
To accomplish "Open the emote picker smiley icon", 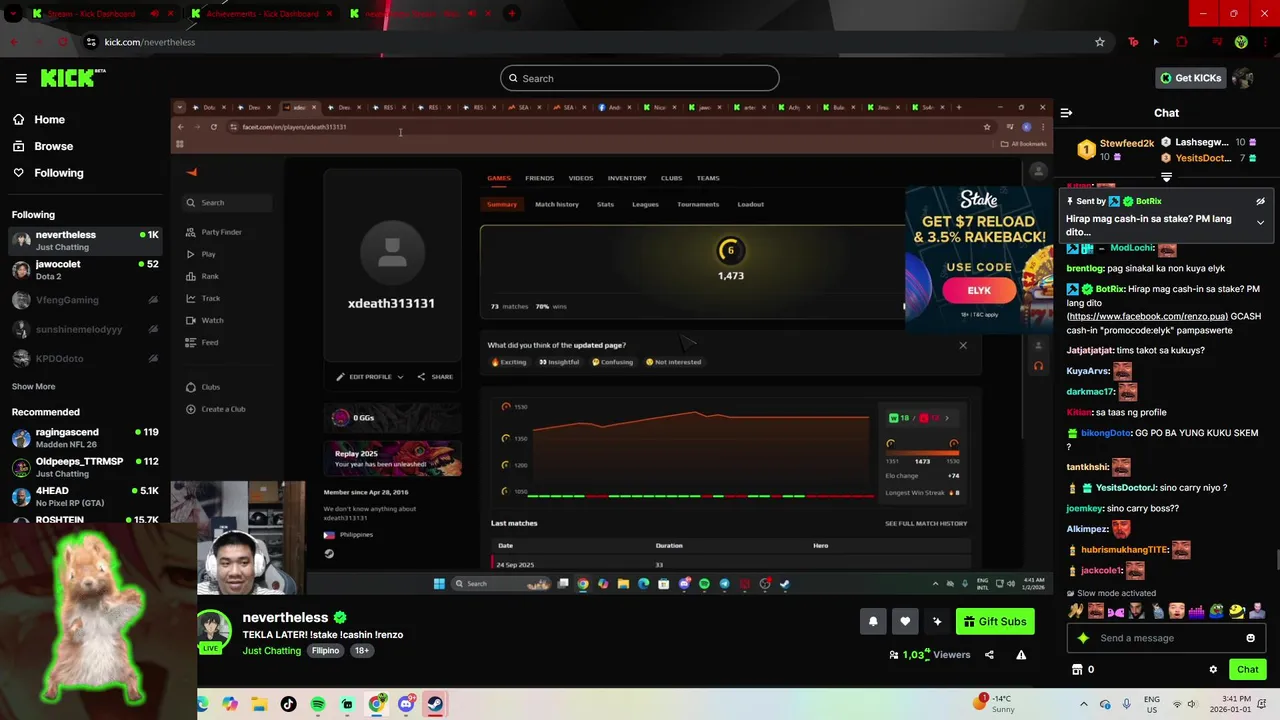I will click(x=1250, y=638).
